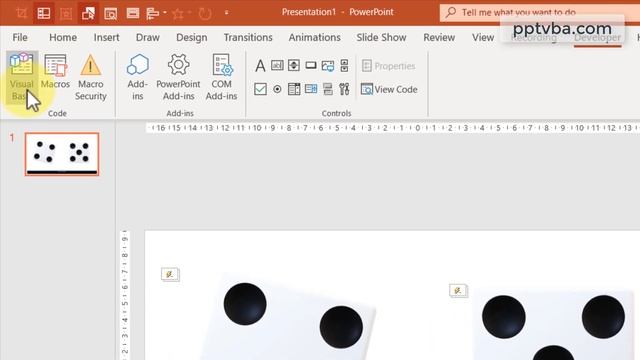The width and height of the screenshot is (640, 360).
Task: Open More Controls tools icon
Action: click(x=344, y=89)
